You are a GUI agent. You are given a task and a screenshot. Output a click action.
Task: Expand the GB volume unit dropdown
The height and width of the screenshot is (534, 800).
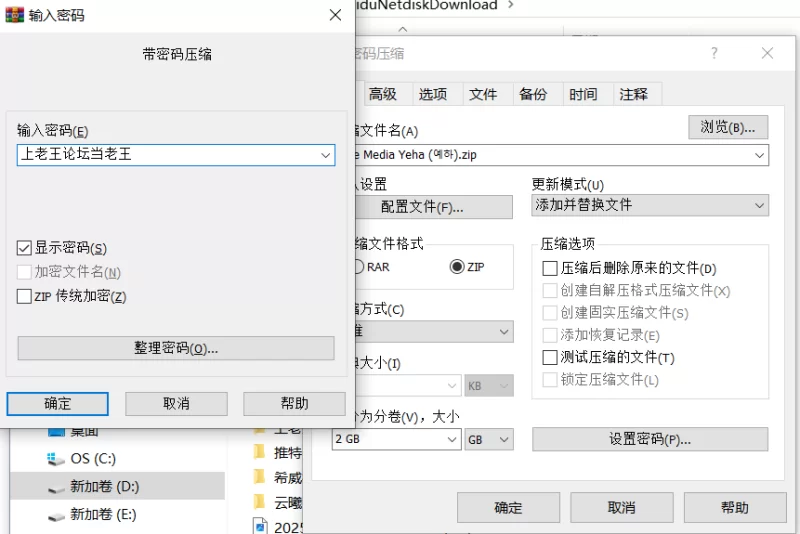pos(490,440)
